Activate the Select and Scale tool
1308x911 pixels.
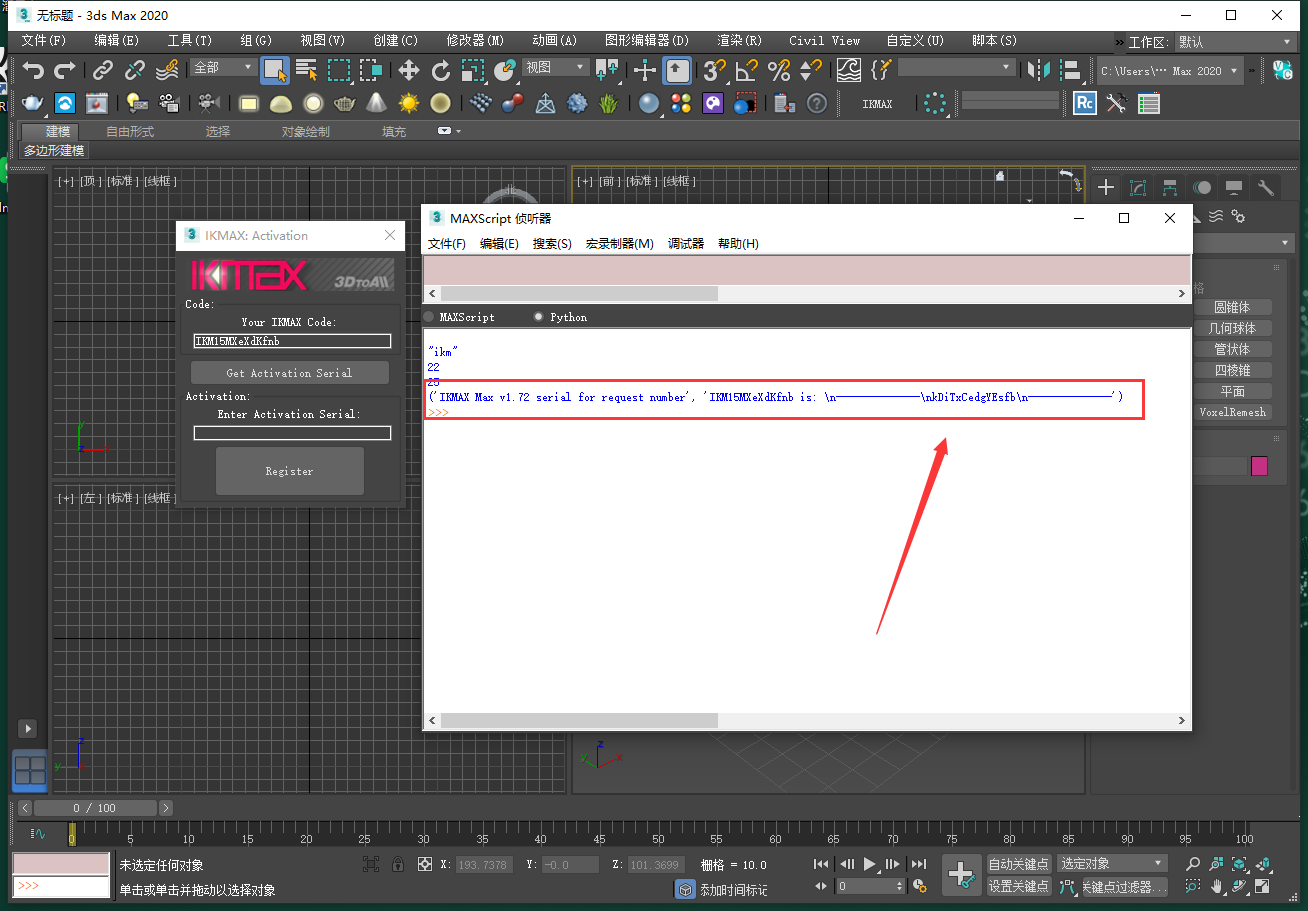click(473, 70)
